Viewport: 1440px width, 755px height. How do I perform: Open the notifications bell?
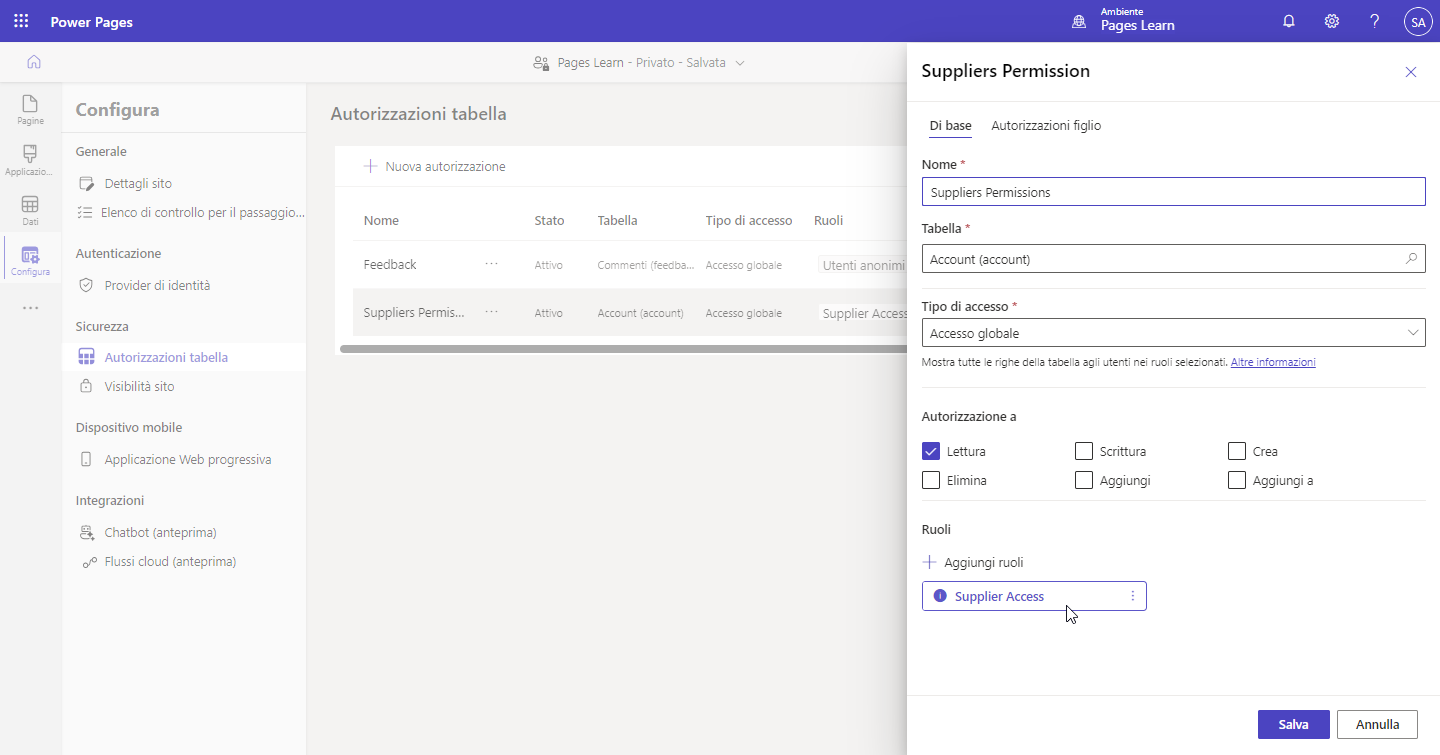(1289, 21)
